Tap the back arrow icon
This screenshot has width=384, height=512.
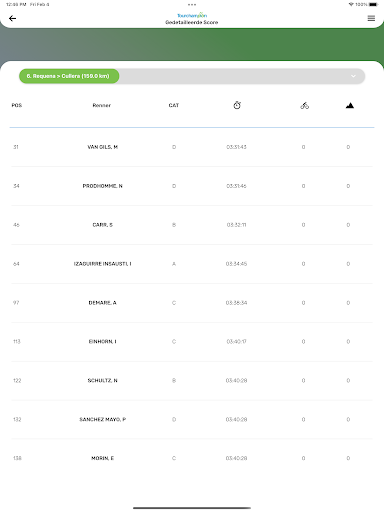coord(12,18)
